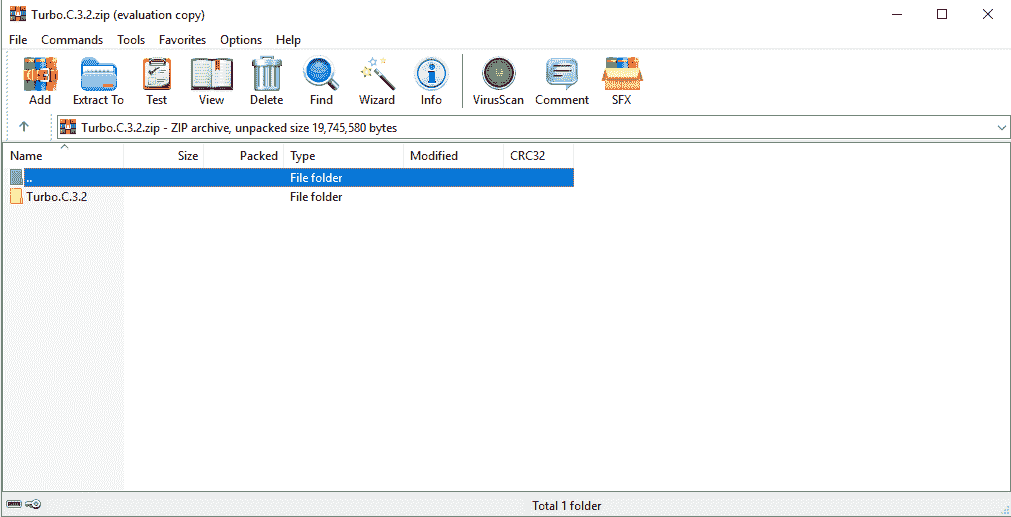Screen dimensions: 1011x517
Task: Sort the list by the Name column
Action: coord(63,155)
